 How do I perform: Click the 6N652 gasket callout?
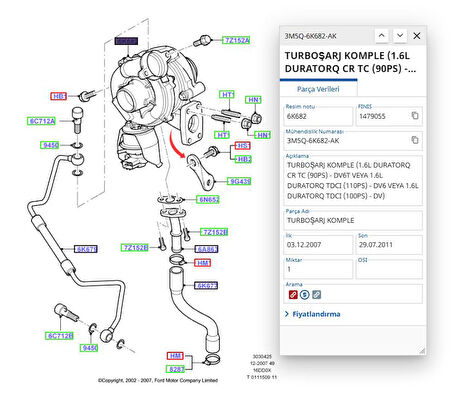coord(208,200)
